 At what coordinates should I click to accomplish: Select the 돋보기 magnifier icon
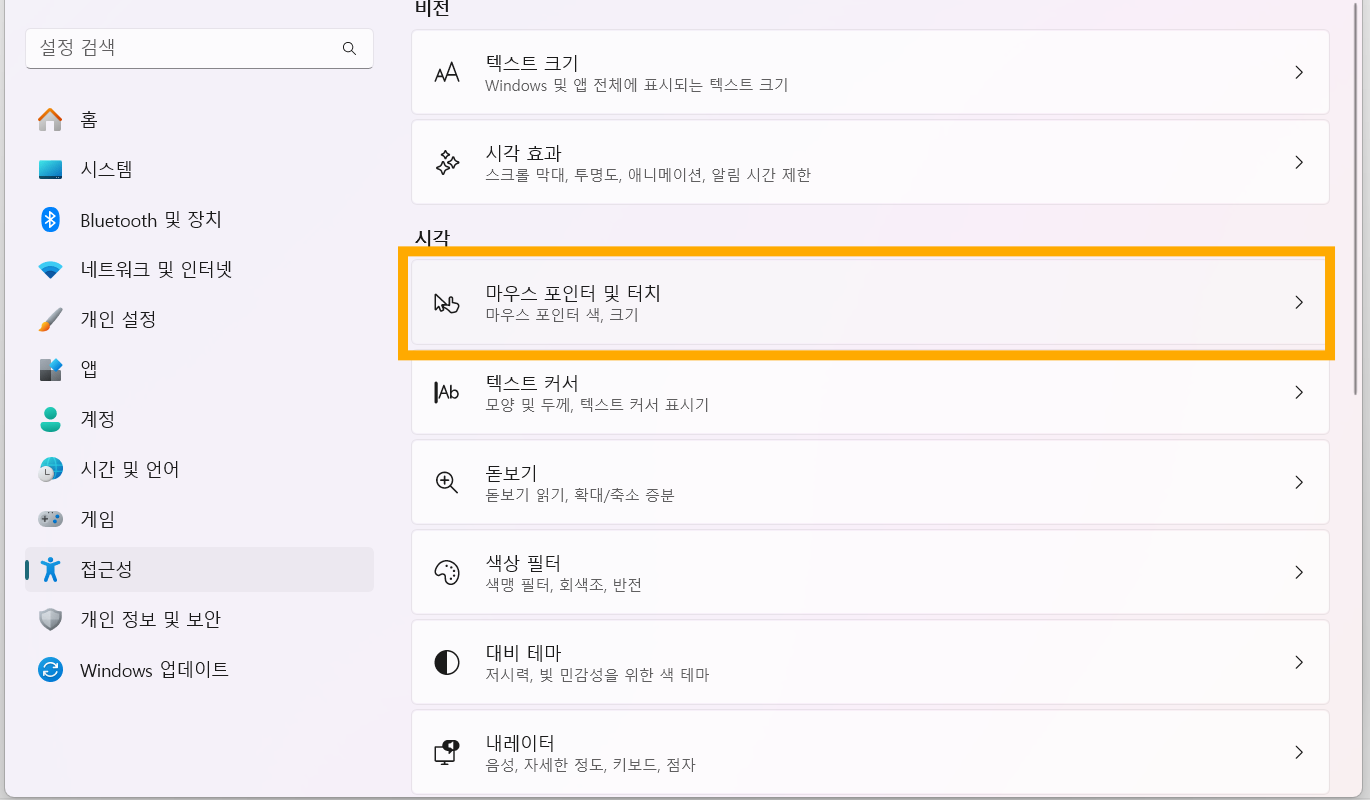447,482
